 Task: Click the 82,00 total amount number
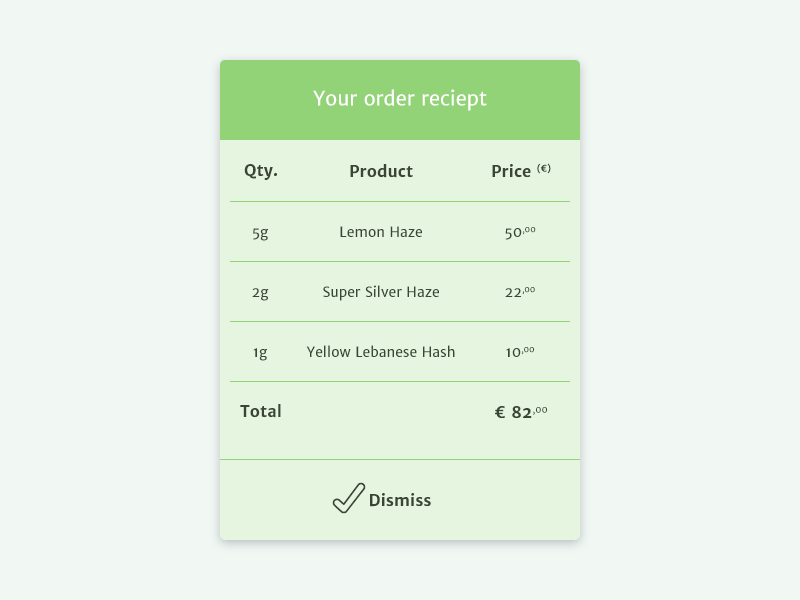coord(521,412)
